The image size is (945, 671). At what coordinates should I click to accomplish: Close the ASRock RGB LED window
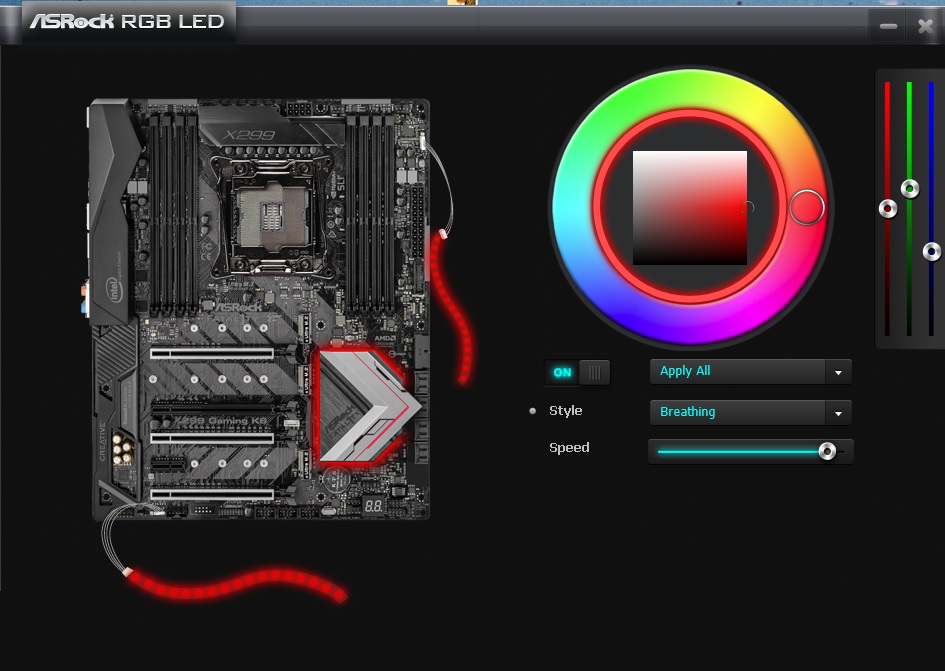pos(925,26)
